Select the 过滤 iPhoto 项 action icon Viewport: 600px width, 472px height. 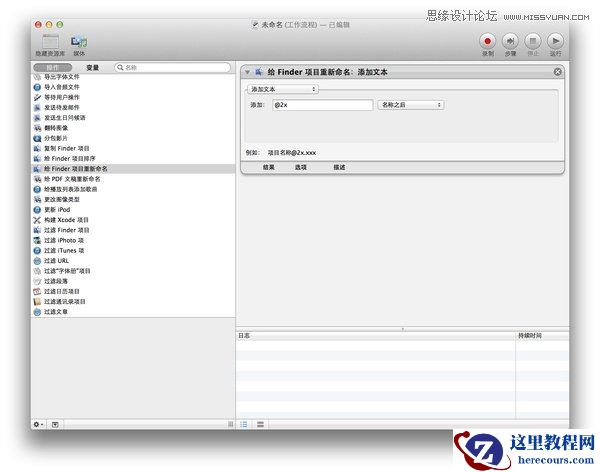click(37, 240)
